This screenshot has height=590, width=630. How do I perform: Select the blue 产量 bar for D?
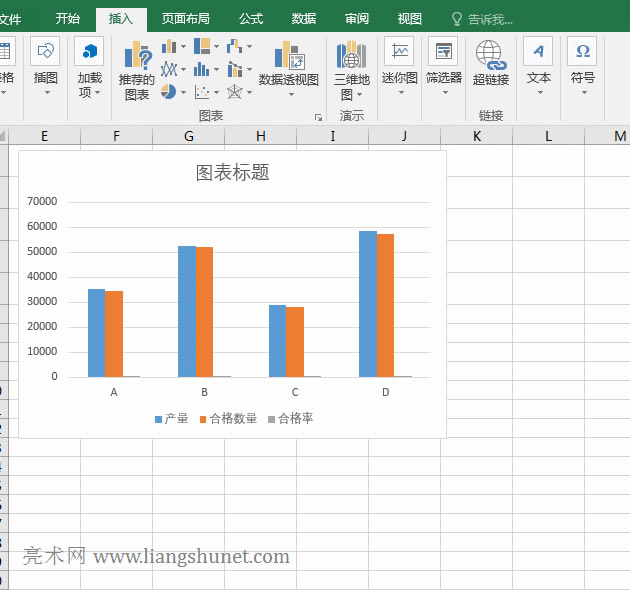(x=367, y=304)
